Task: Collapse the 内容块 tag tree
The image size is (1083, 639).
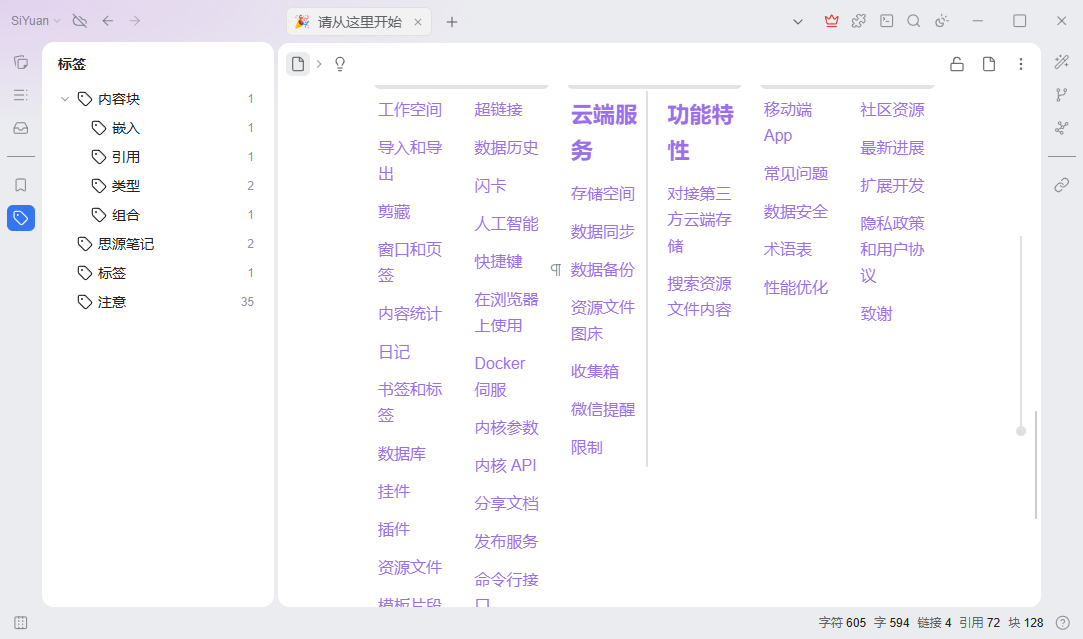Action: tap(65, 99)
